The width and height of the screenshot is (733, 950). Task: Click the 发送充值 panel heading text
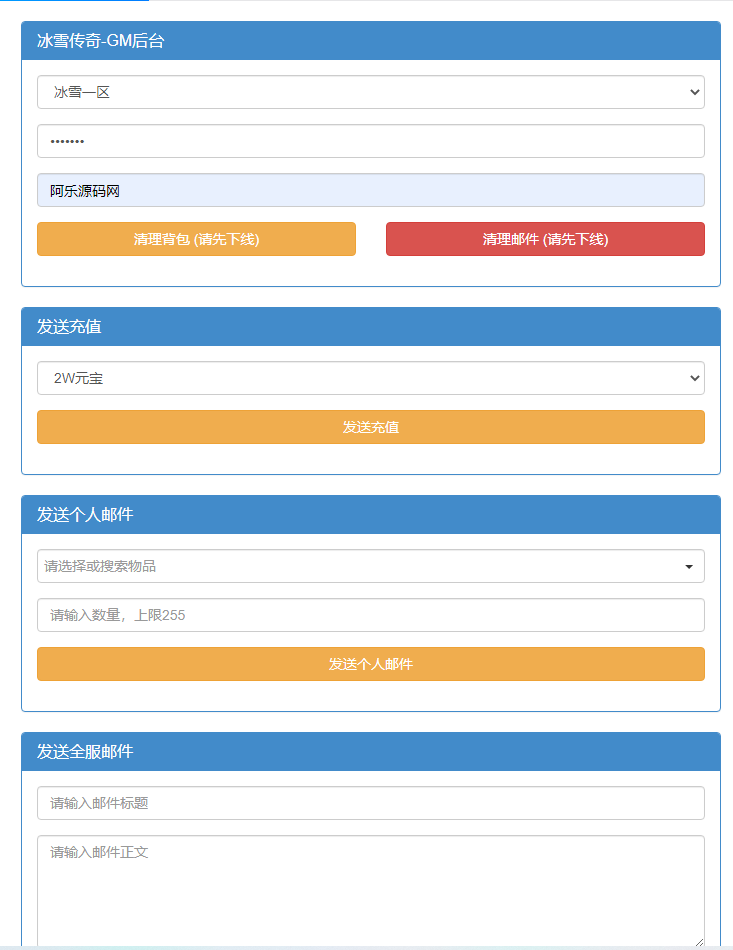[x=69, y=327]
